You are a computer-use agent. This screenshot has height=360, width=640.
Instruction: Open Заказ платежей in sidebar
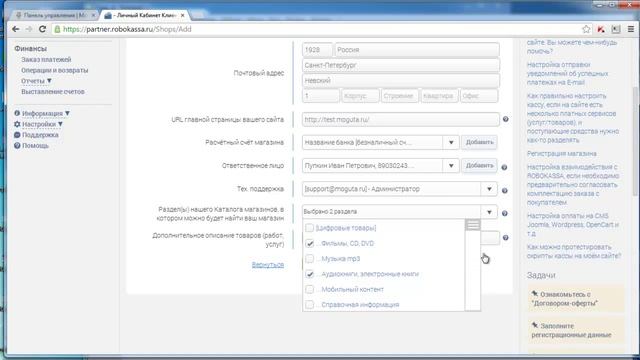pyautogui.click(x=46, y=60)
